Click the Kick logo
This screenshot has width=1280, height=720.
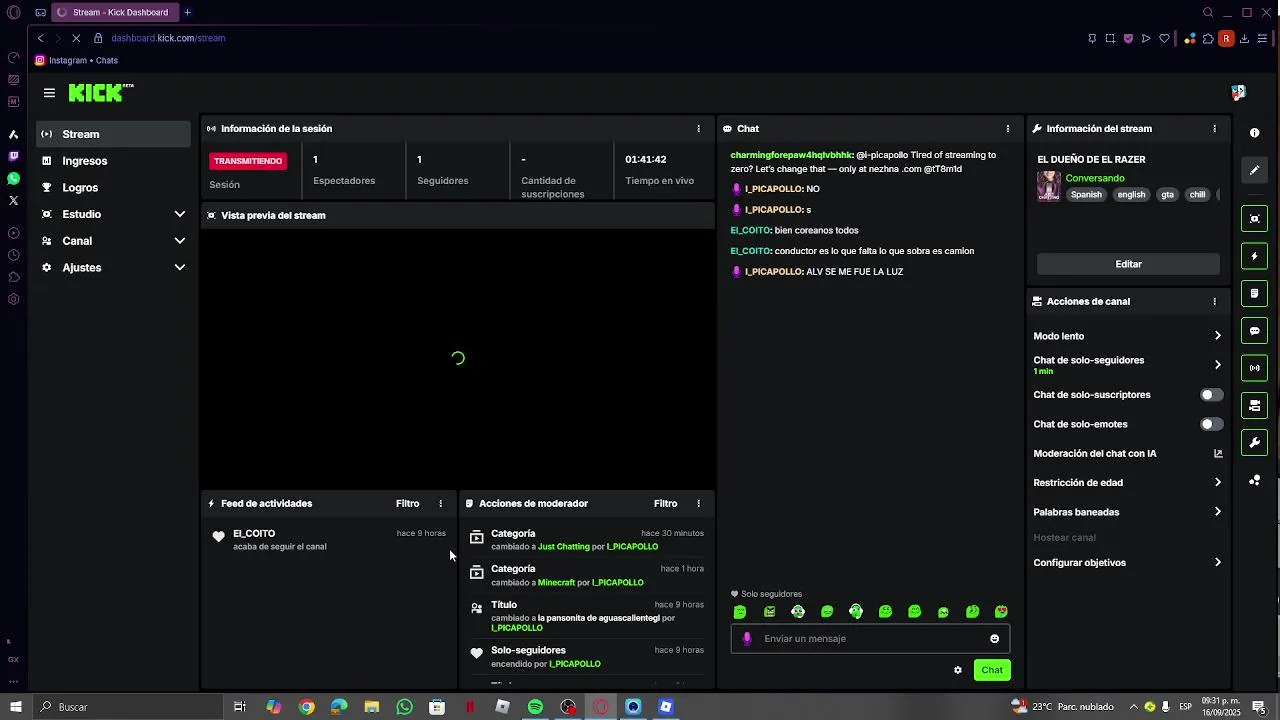[x=100, y=93]
